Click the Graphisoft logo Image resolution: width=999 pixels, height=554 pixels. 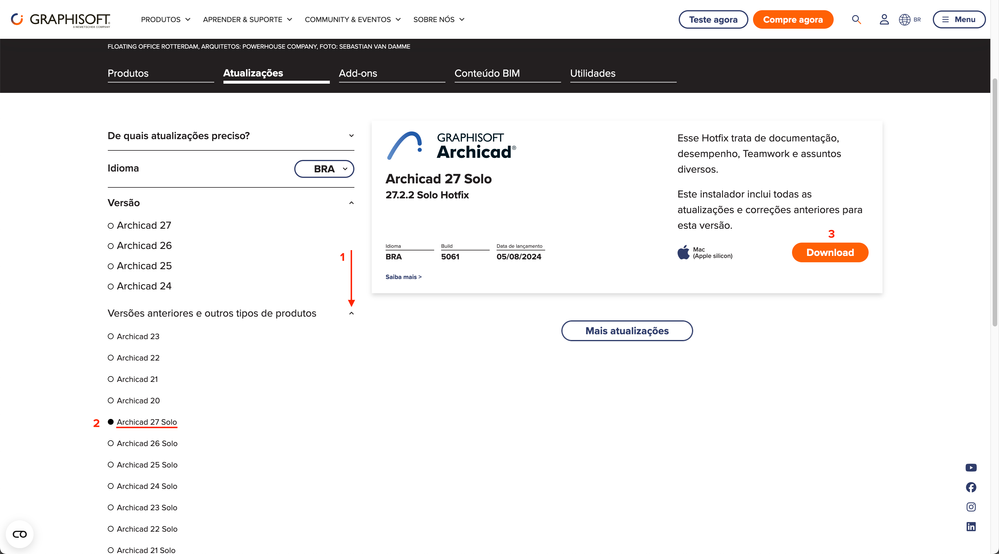(x=61, y=20)
